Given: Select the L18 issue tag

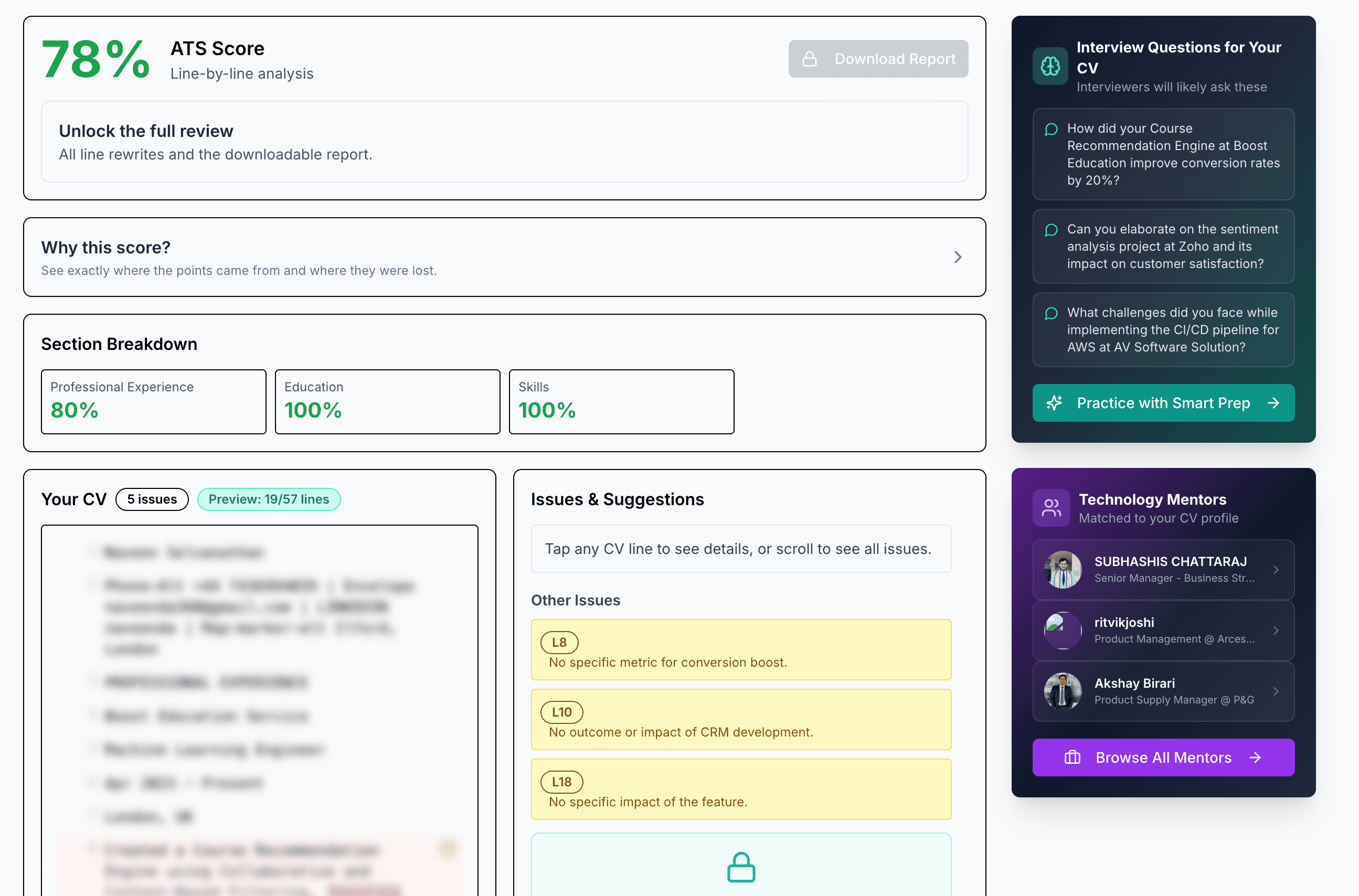Looking at the screenshot, I should (x=561, y=782).
